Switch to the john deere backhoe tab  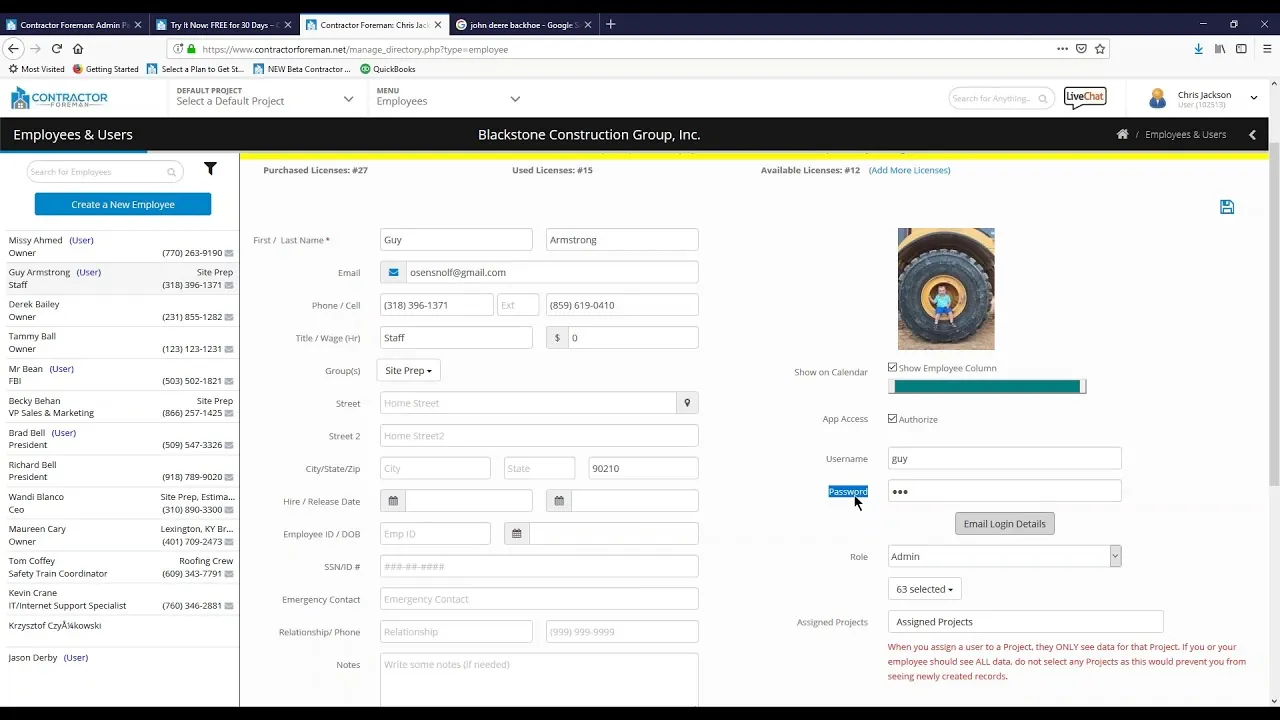click(524, 24)
